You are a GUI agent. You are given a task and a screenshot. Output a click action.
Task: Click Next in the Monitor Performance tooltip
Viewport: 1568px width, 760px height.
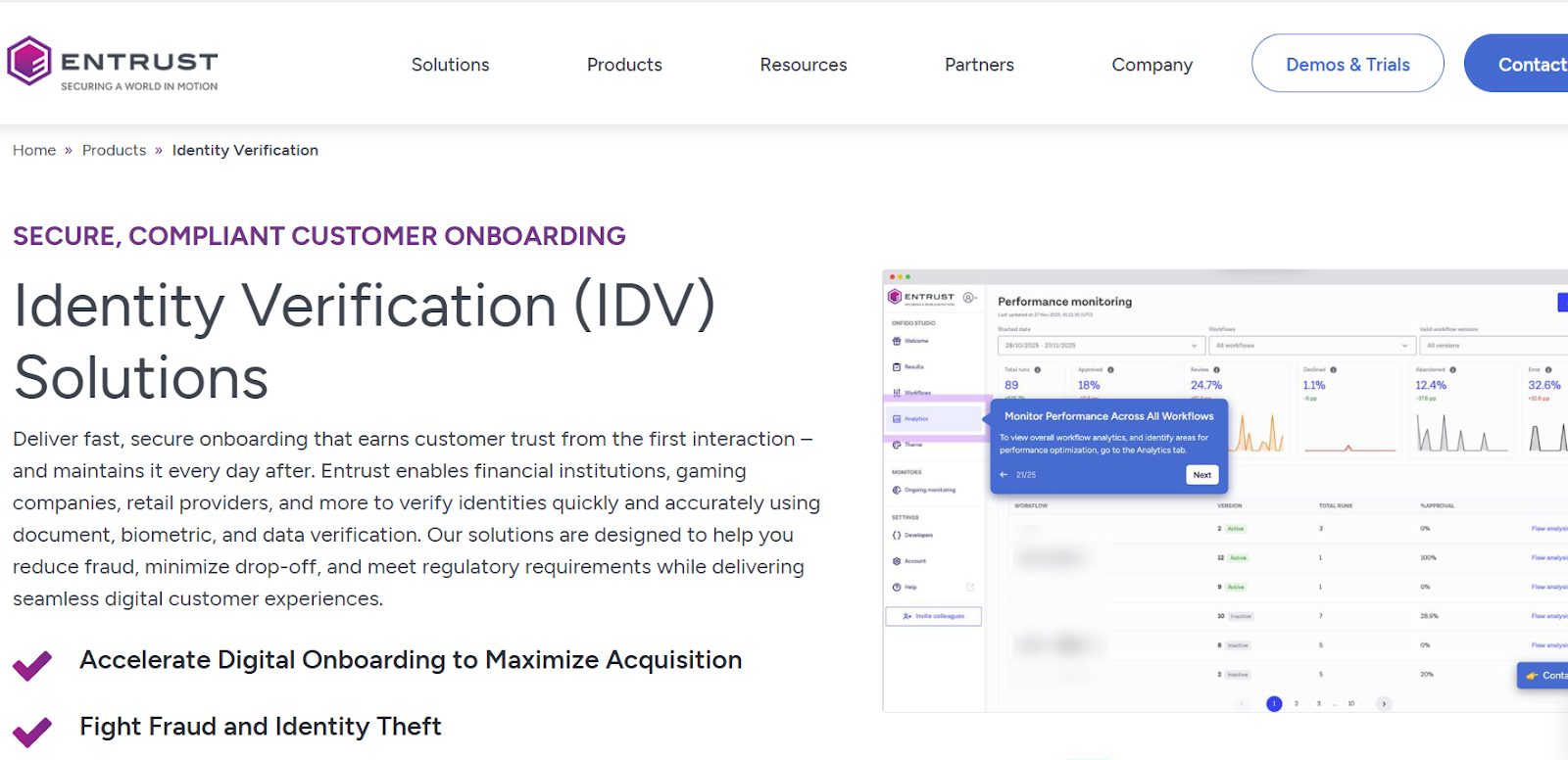[1202, 475]
